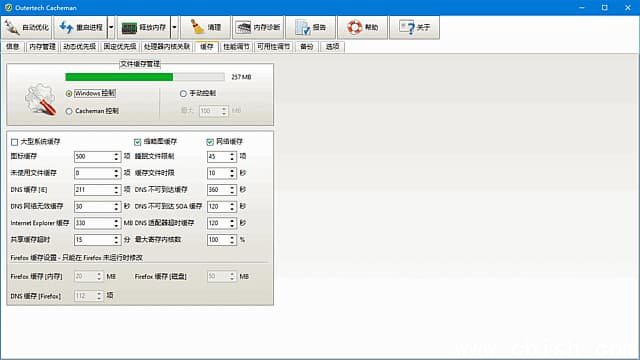This screenshot has height=360, width=640.
Task: Open the 关于 about toolbar button
Action: (x=414, y=28)
